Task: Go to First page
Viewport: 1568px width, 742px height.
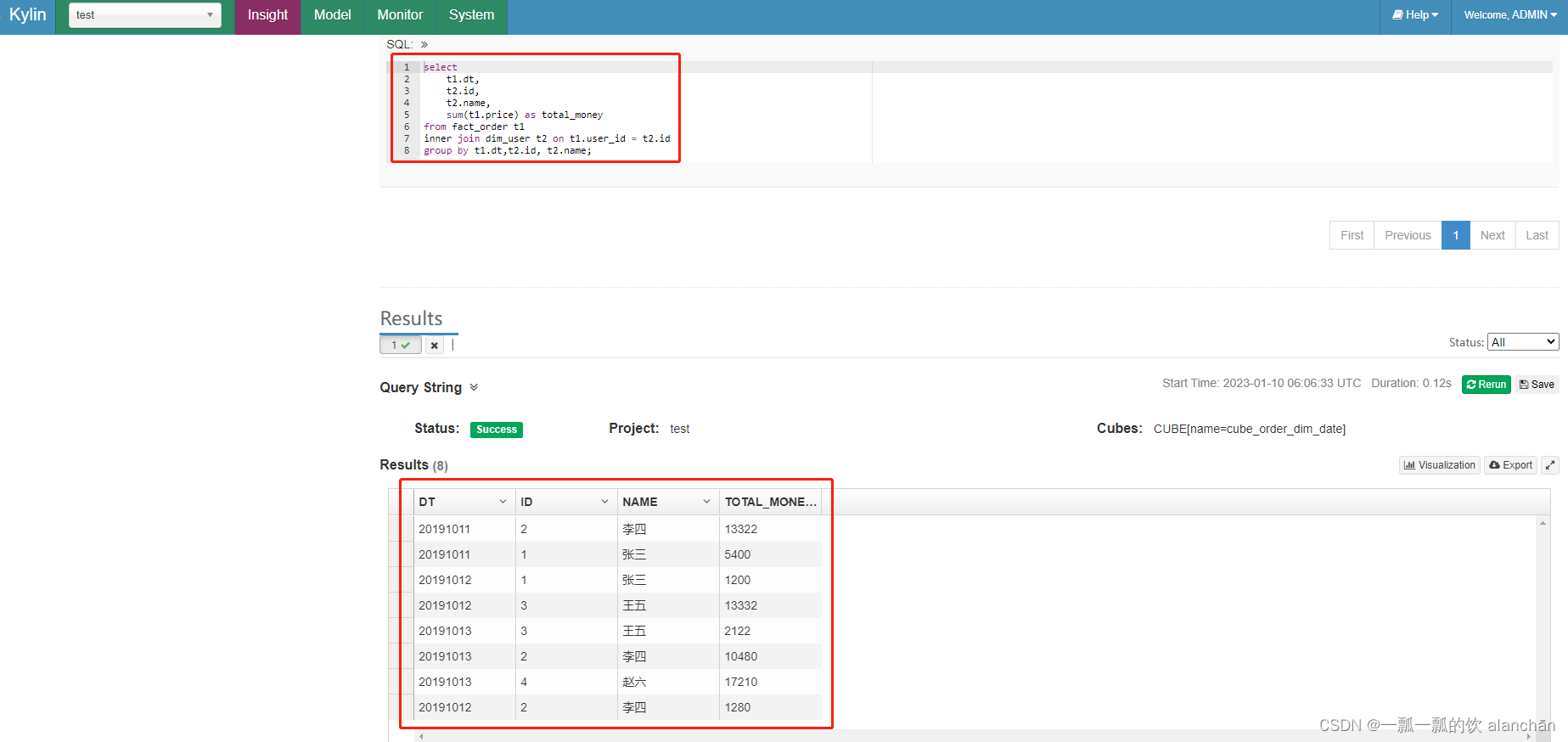Action: pyautogui.click(x=1352, y=235)
